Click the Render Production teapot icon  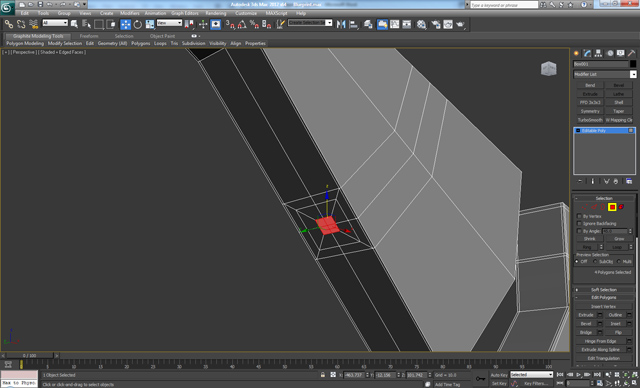tap(460, 24)
